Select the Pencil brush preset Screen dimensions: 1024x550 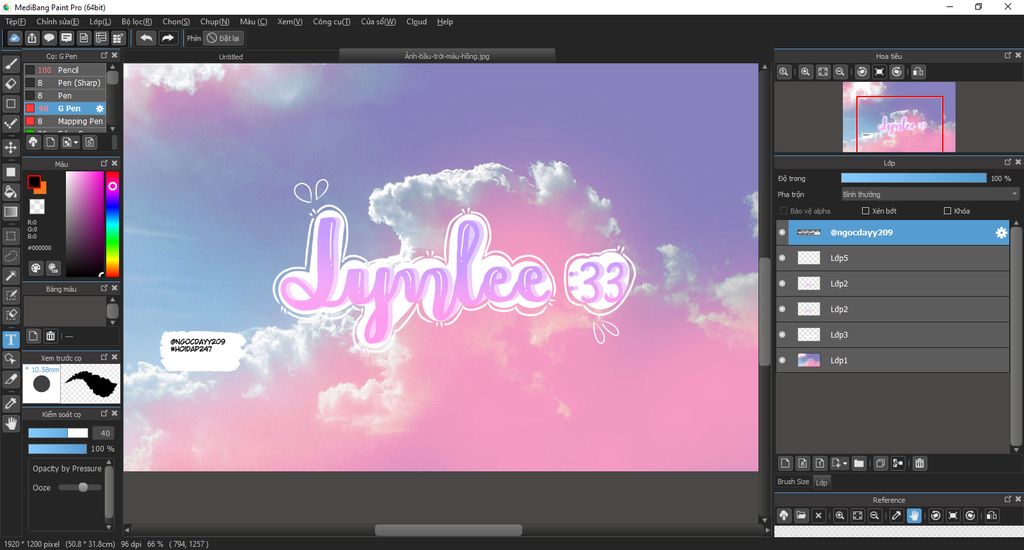[65, 70]
